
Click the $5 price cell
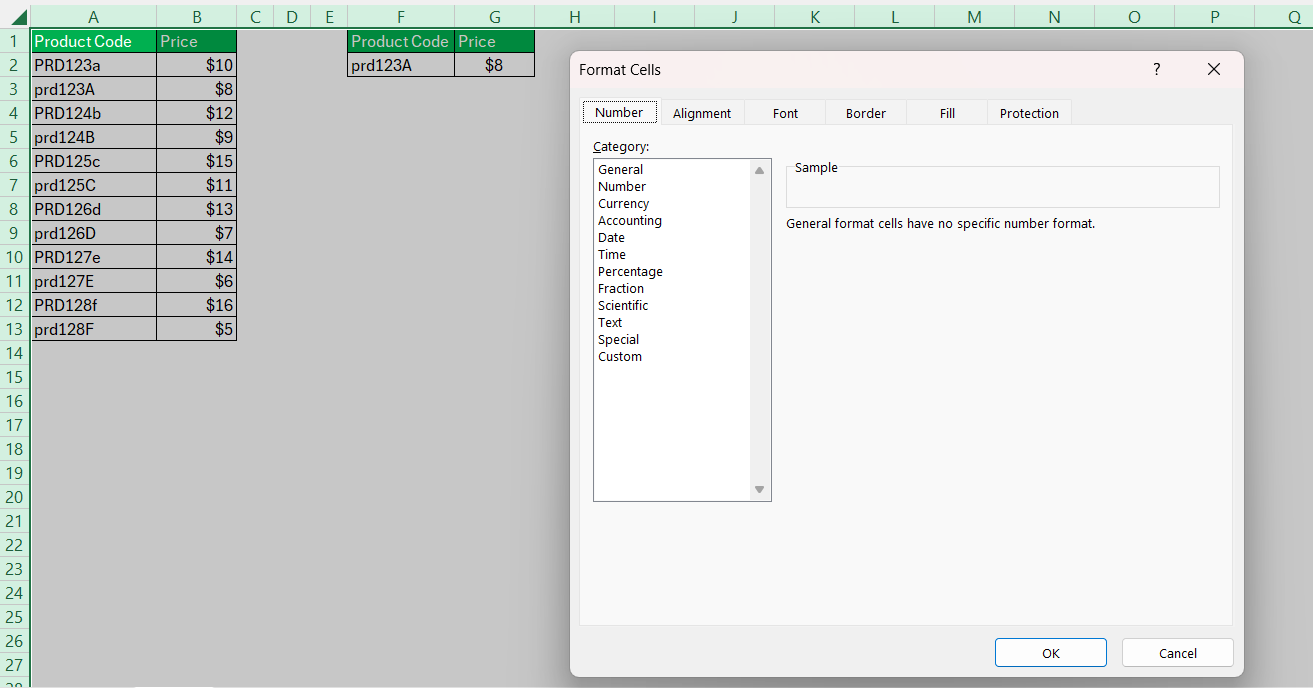click(197, 329)
